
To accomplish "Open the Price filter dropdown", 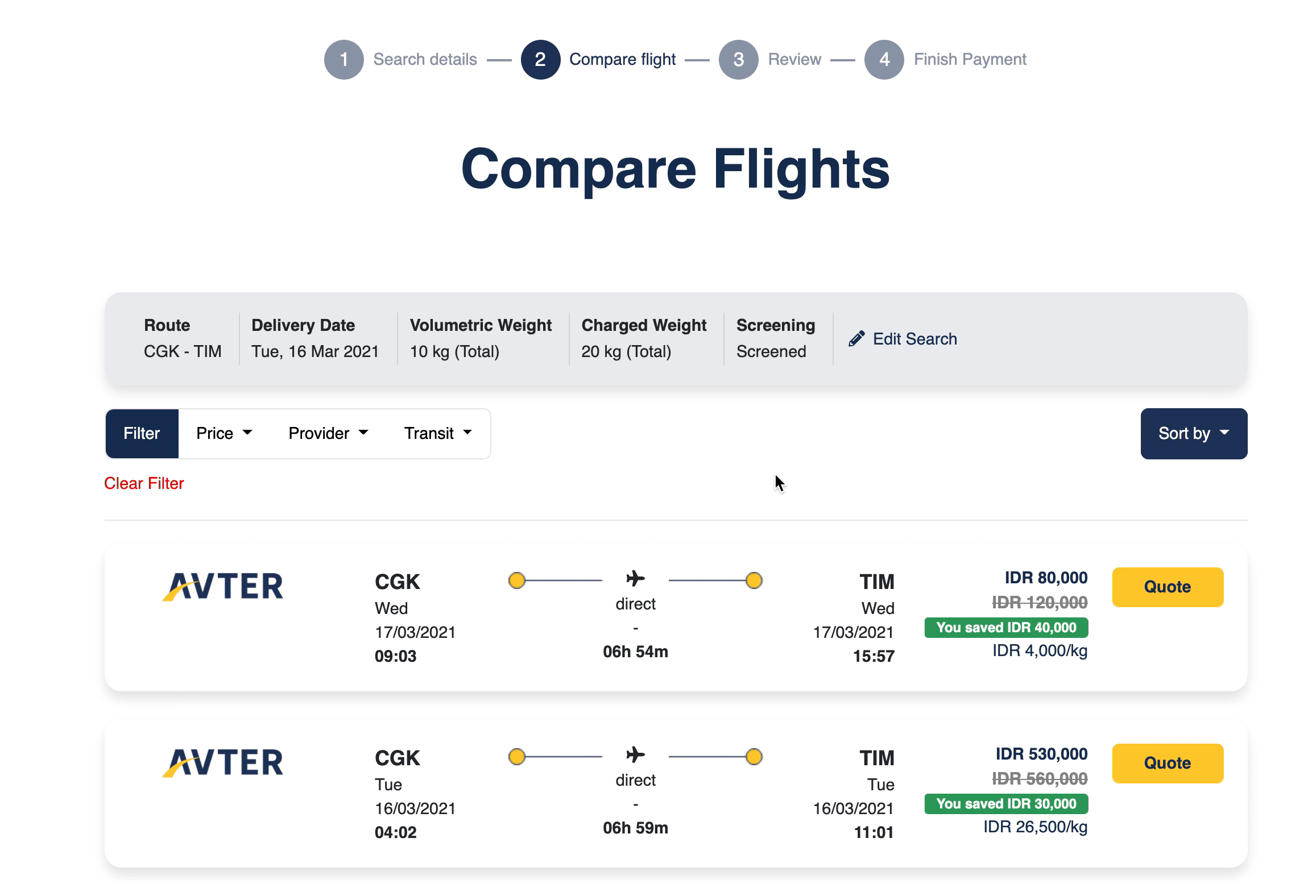I will 224,433.
